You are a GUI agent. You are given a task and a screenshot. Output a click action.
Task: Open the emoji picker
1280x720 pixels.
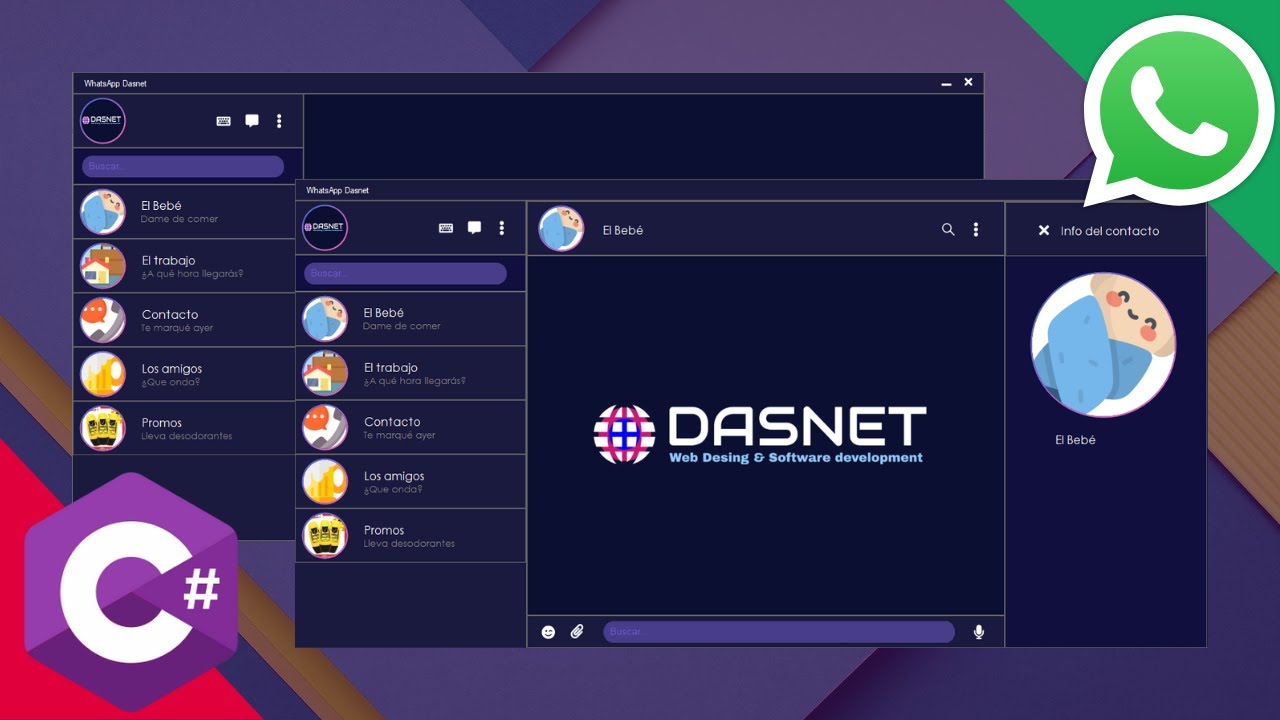[x=548, y=632]
